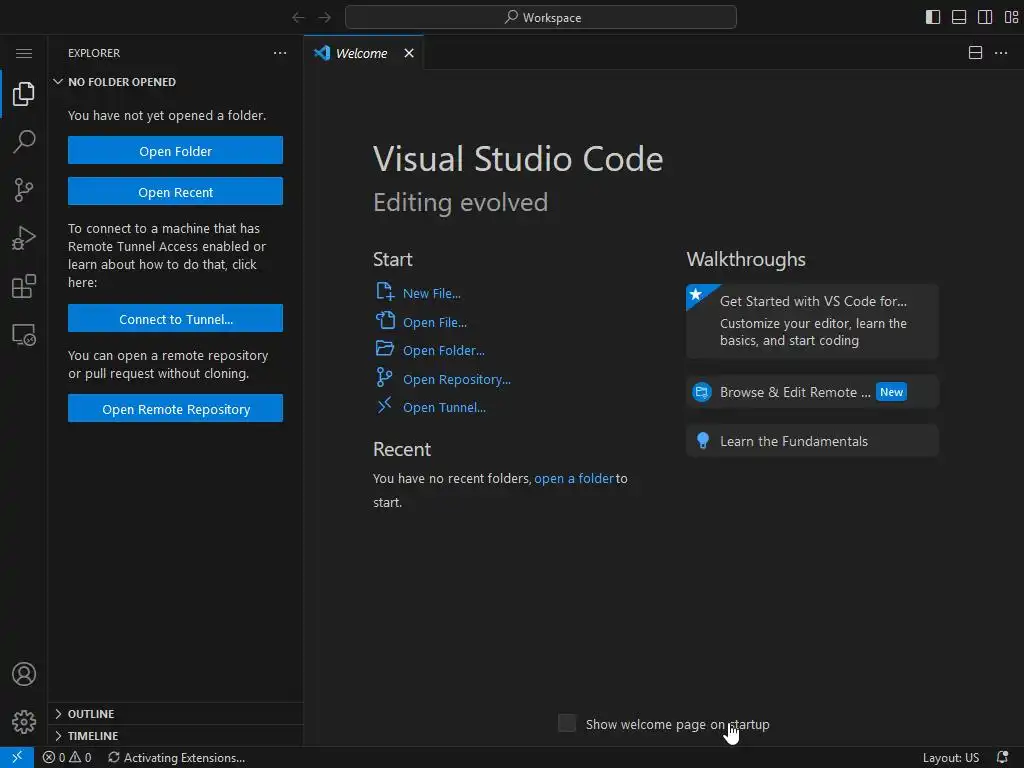This screenshot has width=1024, height=768.
Task: Open the Source Control view icon
Action: coord(24,190)
